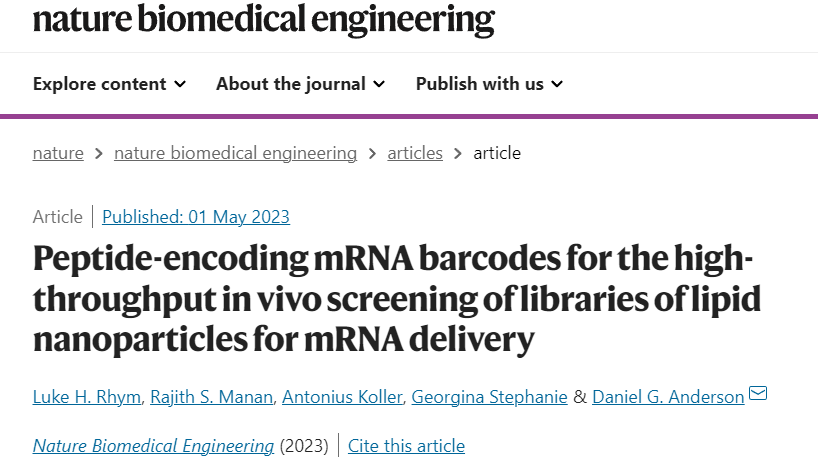Click Cite this article

pos(406,446)
